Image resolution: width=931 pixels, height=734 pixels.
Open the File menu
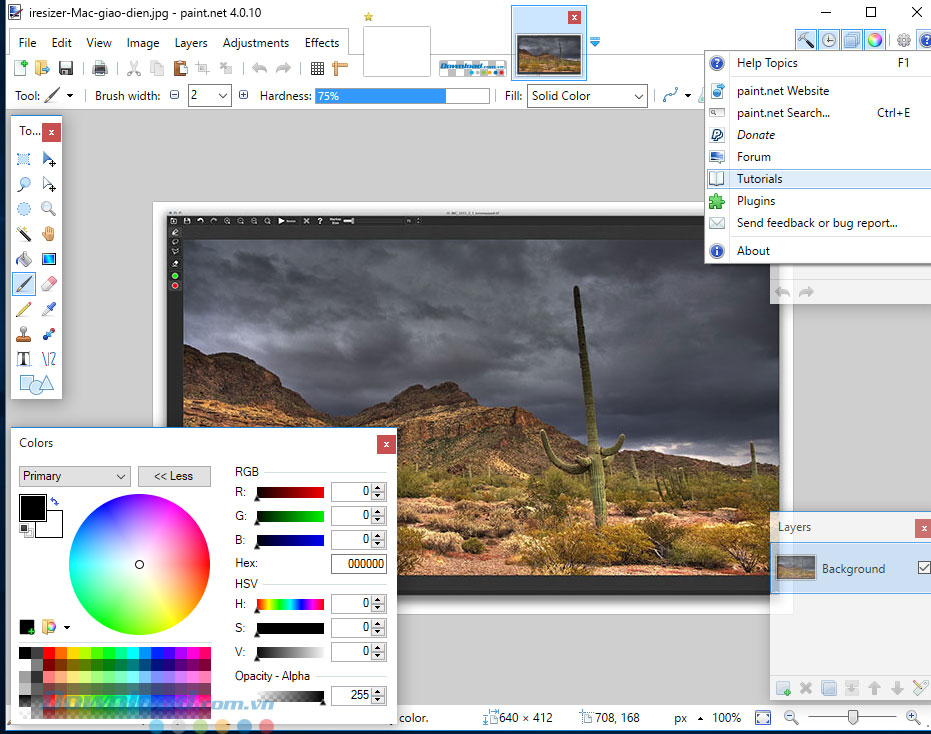click(x=27, y=43)
